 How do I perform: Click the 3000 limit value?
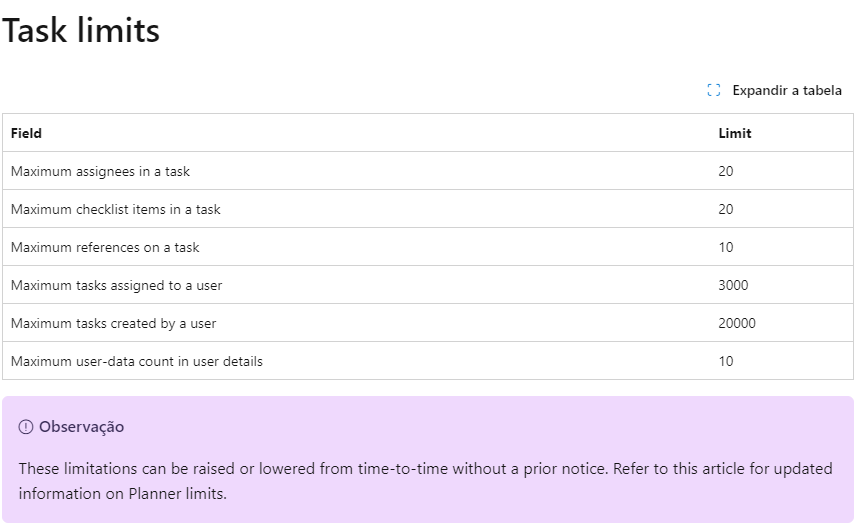[x=733, y=285]
